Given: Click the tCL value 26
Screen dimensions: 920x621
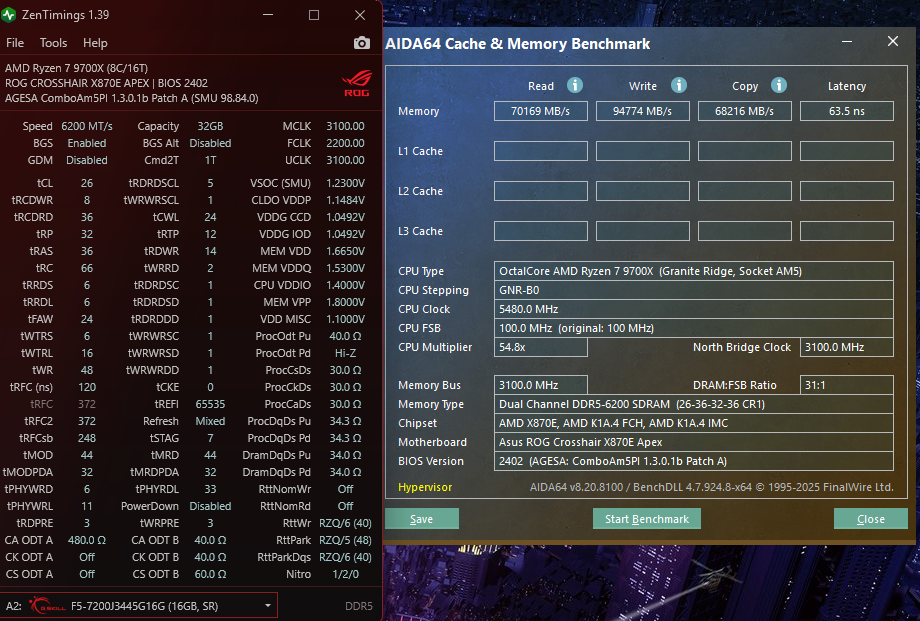Looking at the screenshot, I should [87, 183].
